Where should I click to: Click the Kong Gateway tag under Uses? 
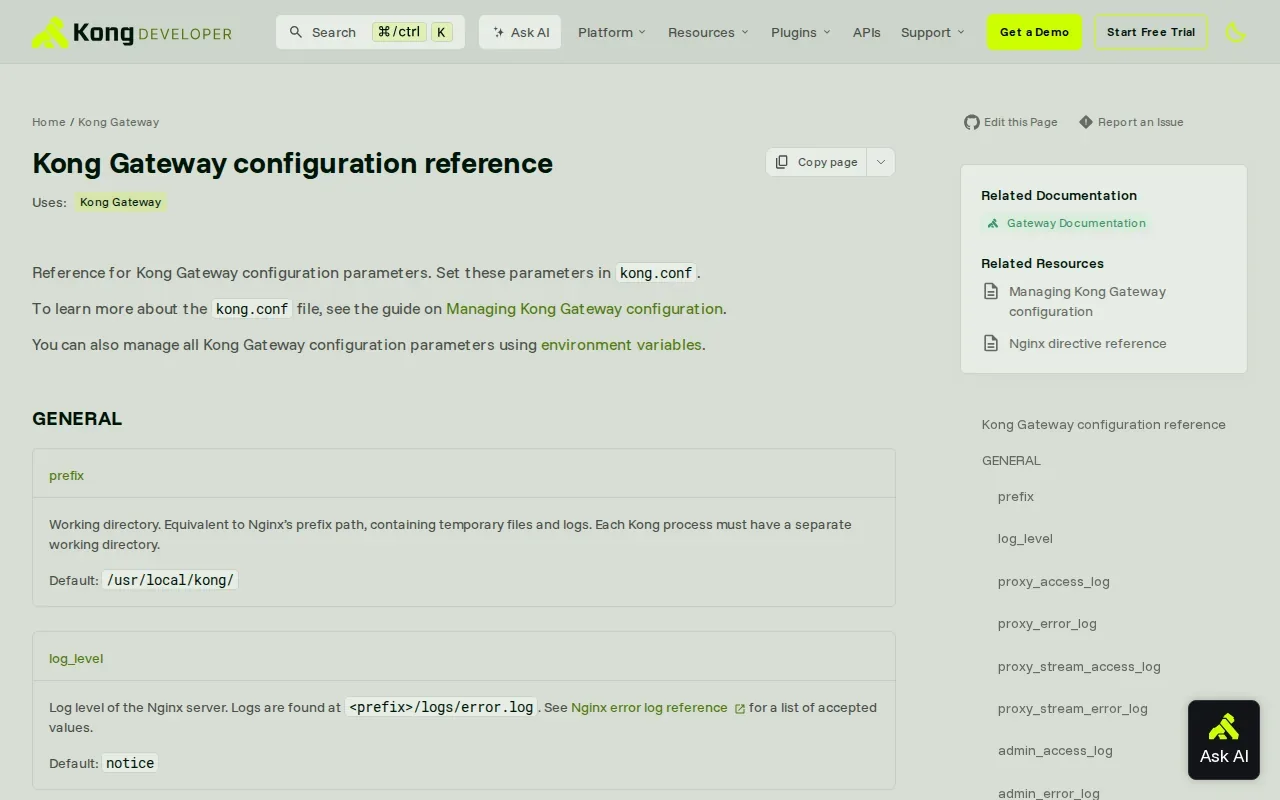pyautogui.click(x=120, y=202)
